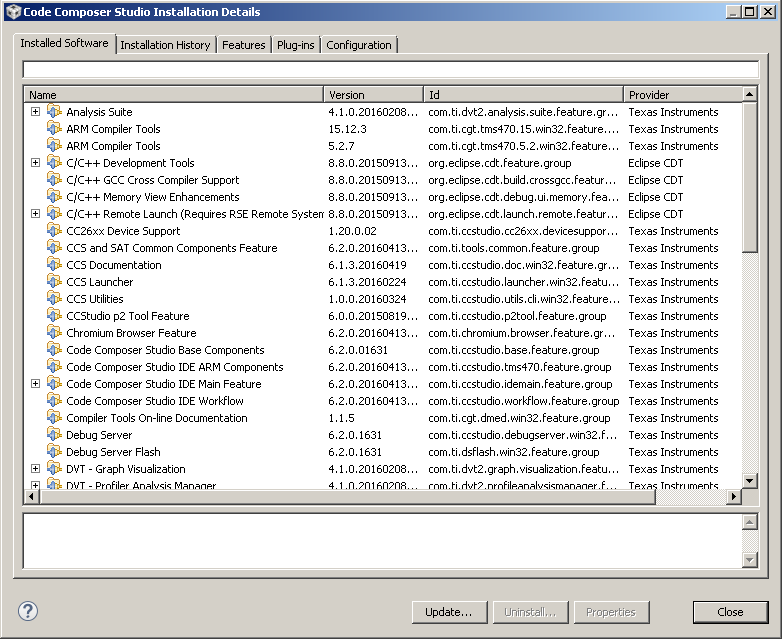Select id com.ti.tools.common.feature.group
The height and width of the screenshot is (639, 782).
514,248
